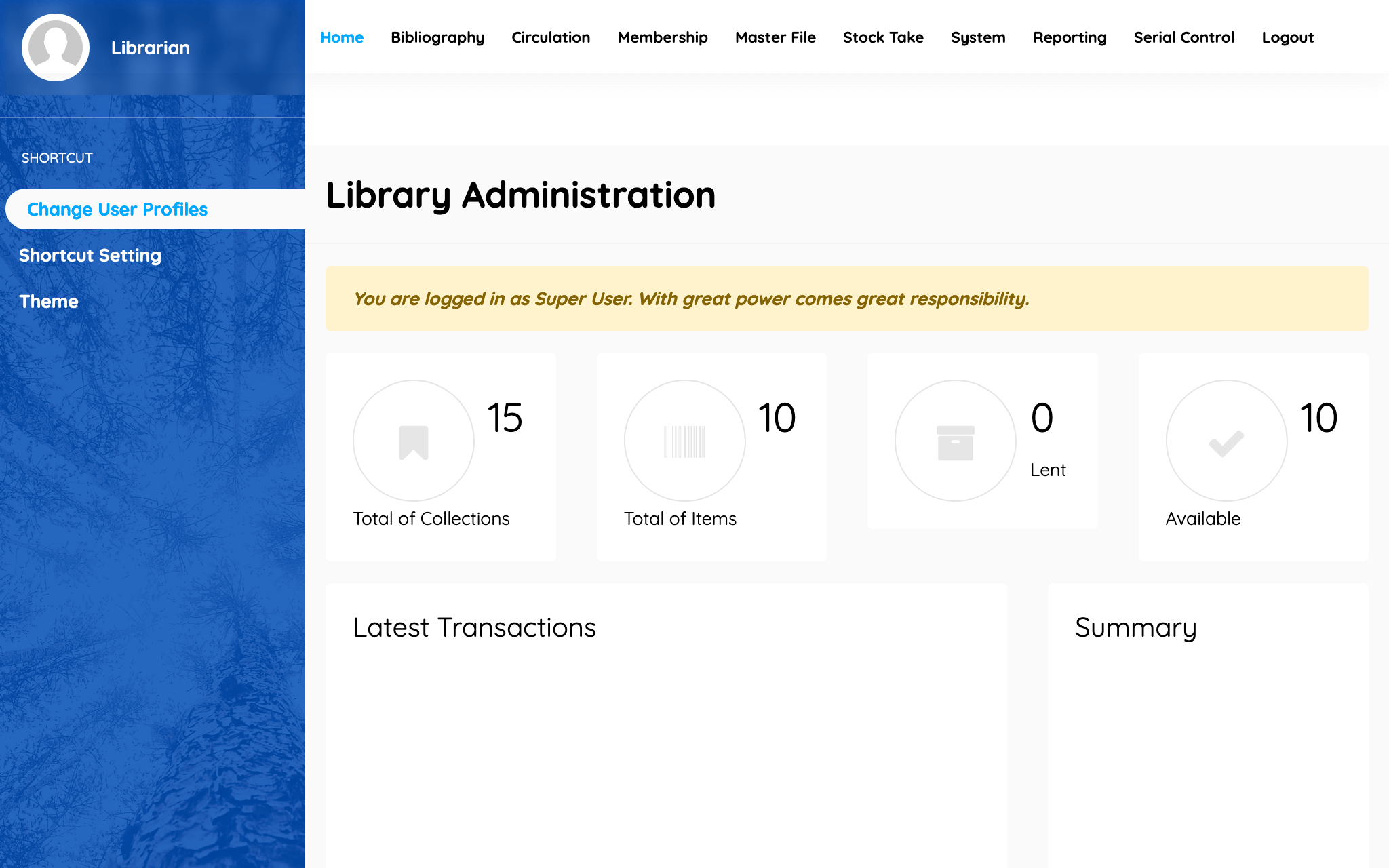Click the checkmark icon for Available
The image size is (1389, 868).
[1226, 443]
